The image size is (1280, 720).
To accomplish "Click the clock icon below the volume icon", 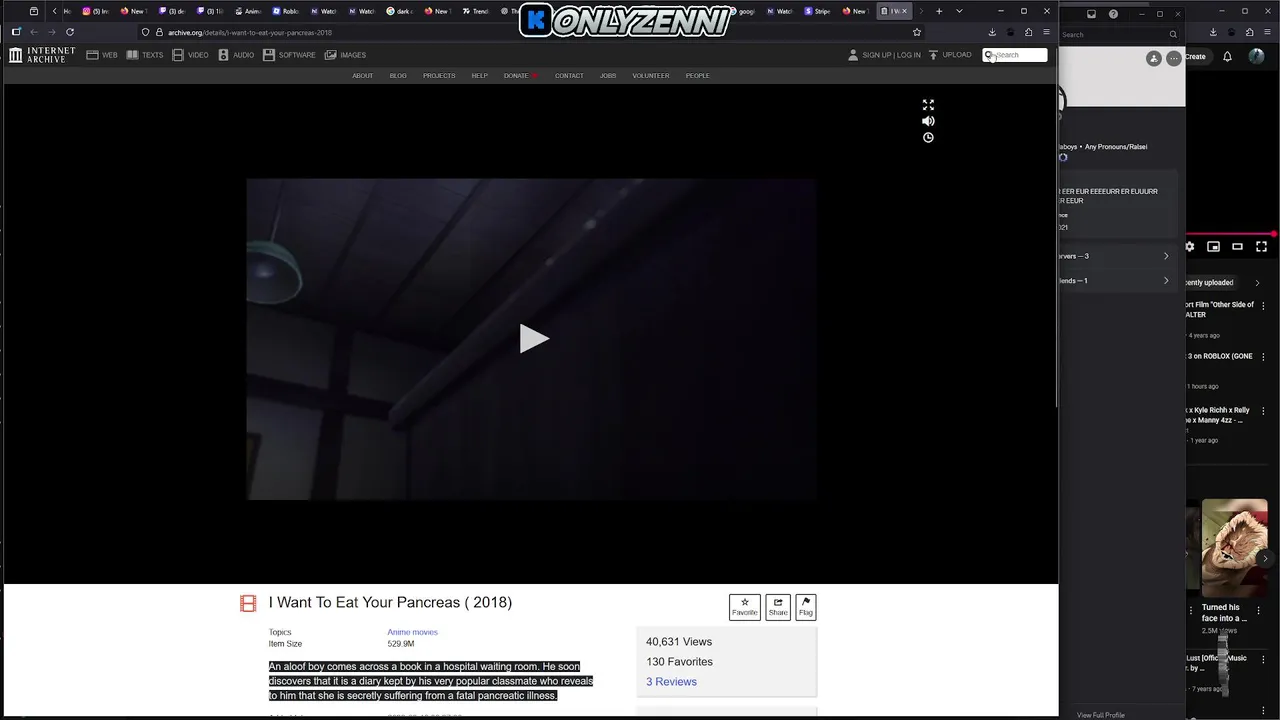I will pos(928,138).
